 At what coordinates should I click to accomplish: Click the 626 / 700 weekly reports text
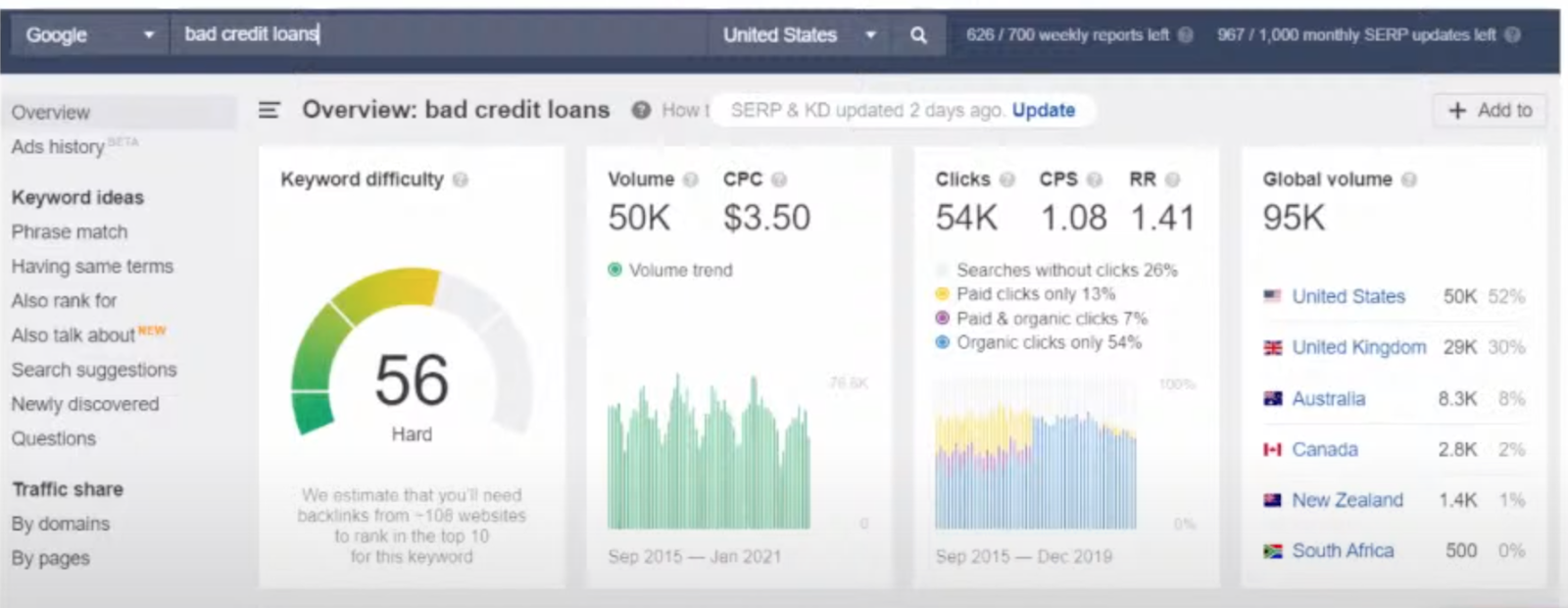1067,35
